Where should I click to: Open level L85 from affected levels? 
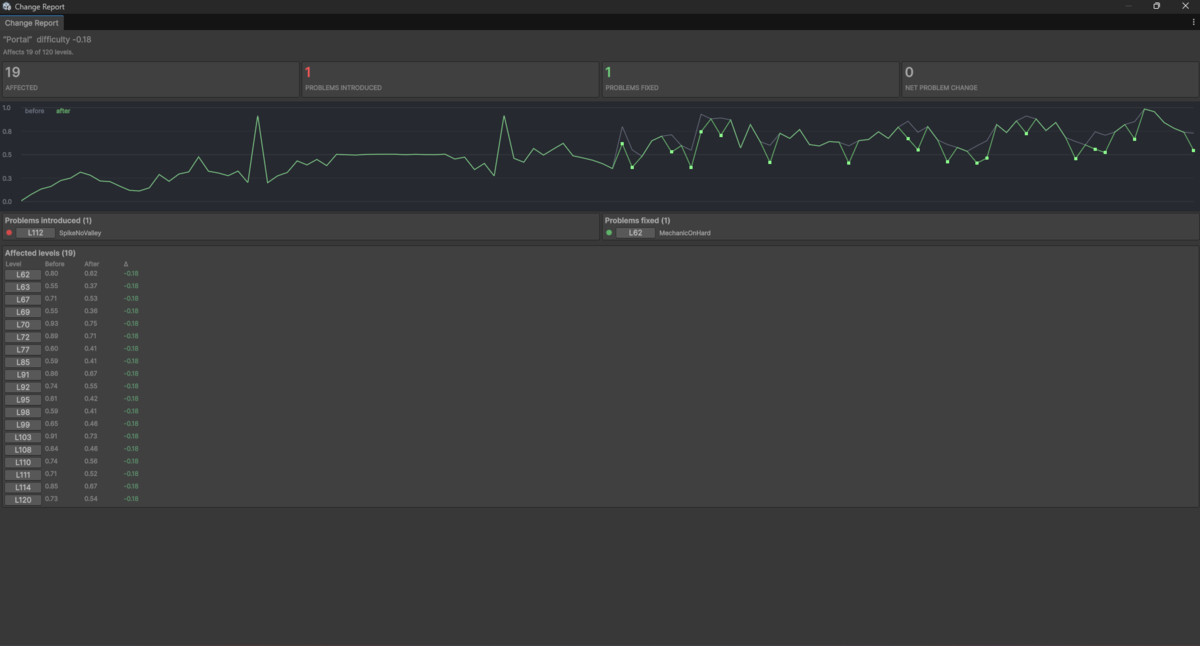23,362
